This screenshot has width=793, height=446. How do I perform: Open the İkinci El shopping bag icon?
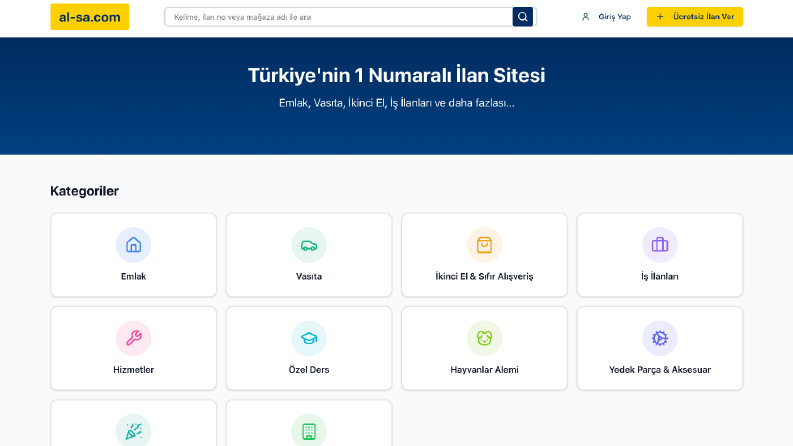click(x=484, y=245)
